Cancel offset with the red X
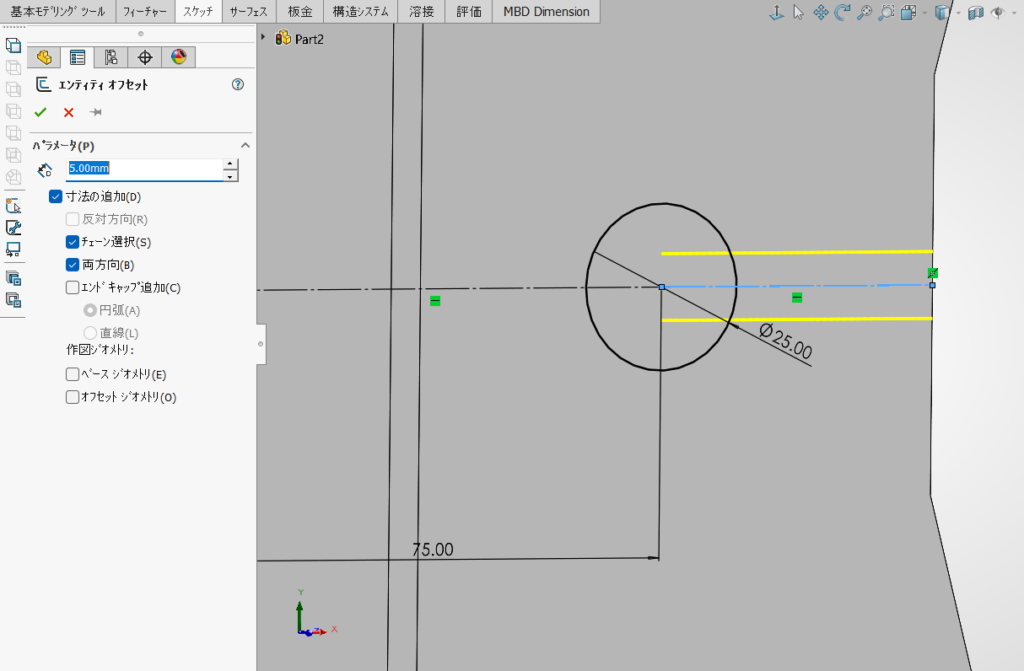This screenshot has width=1024, height=671. [x=69, y=112]
